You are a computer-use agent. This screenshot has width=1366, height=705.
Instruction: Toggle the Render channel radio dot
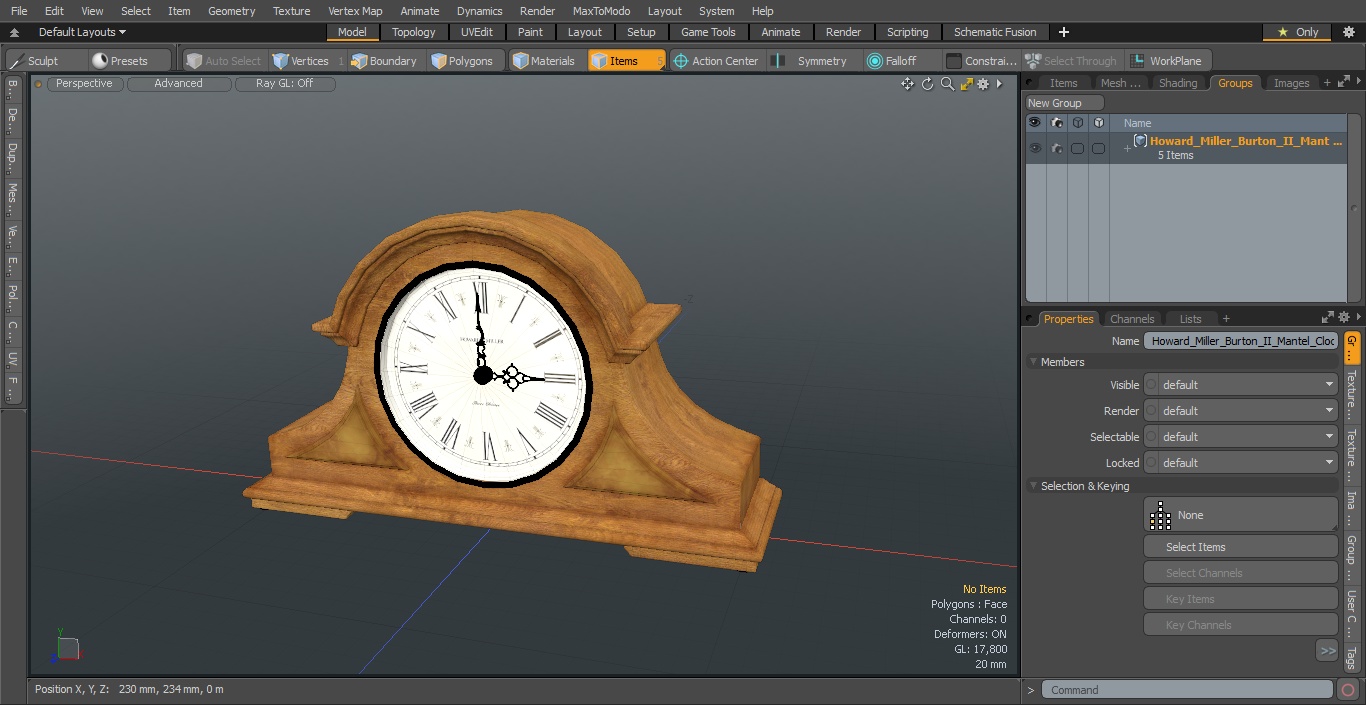pyautogui.click(x=1150, y=411)
